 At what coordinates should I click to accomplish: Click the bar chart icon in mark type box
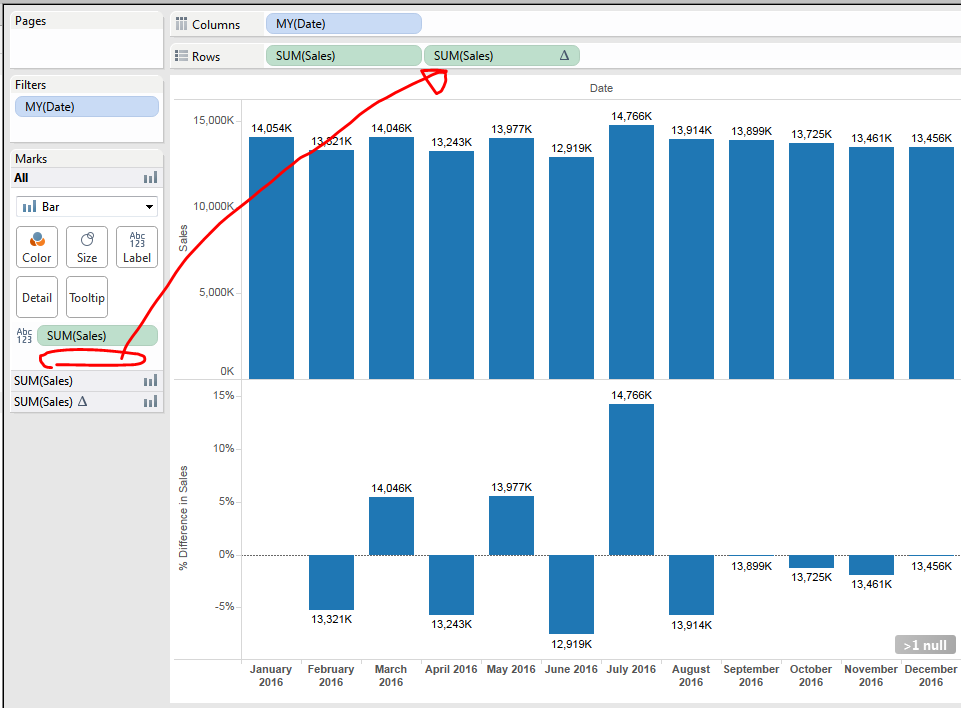click(29, 207)
